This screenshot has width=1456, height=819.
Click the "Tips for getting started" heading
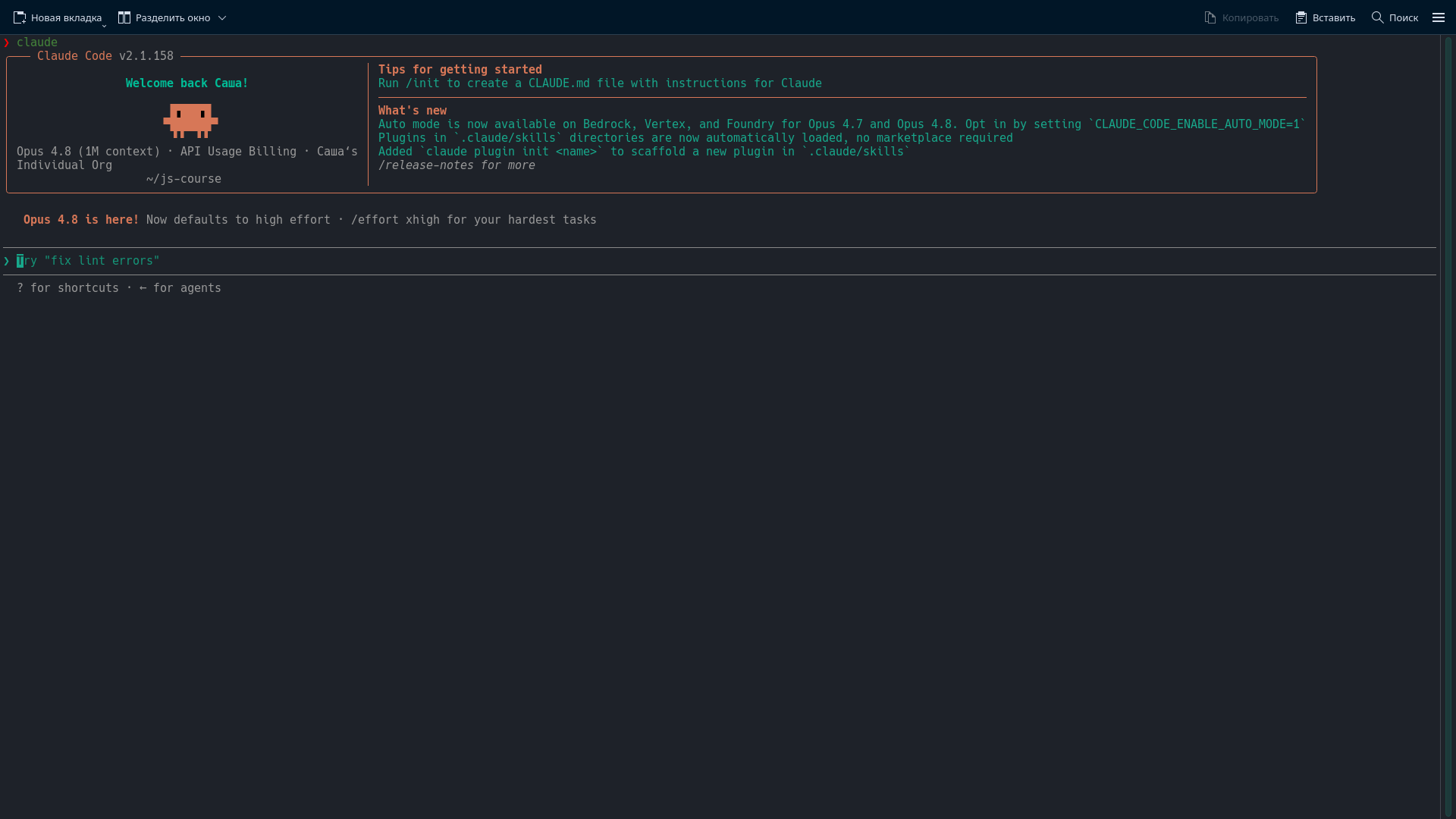click(460, 70)
